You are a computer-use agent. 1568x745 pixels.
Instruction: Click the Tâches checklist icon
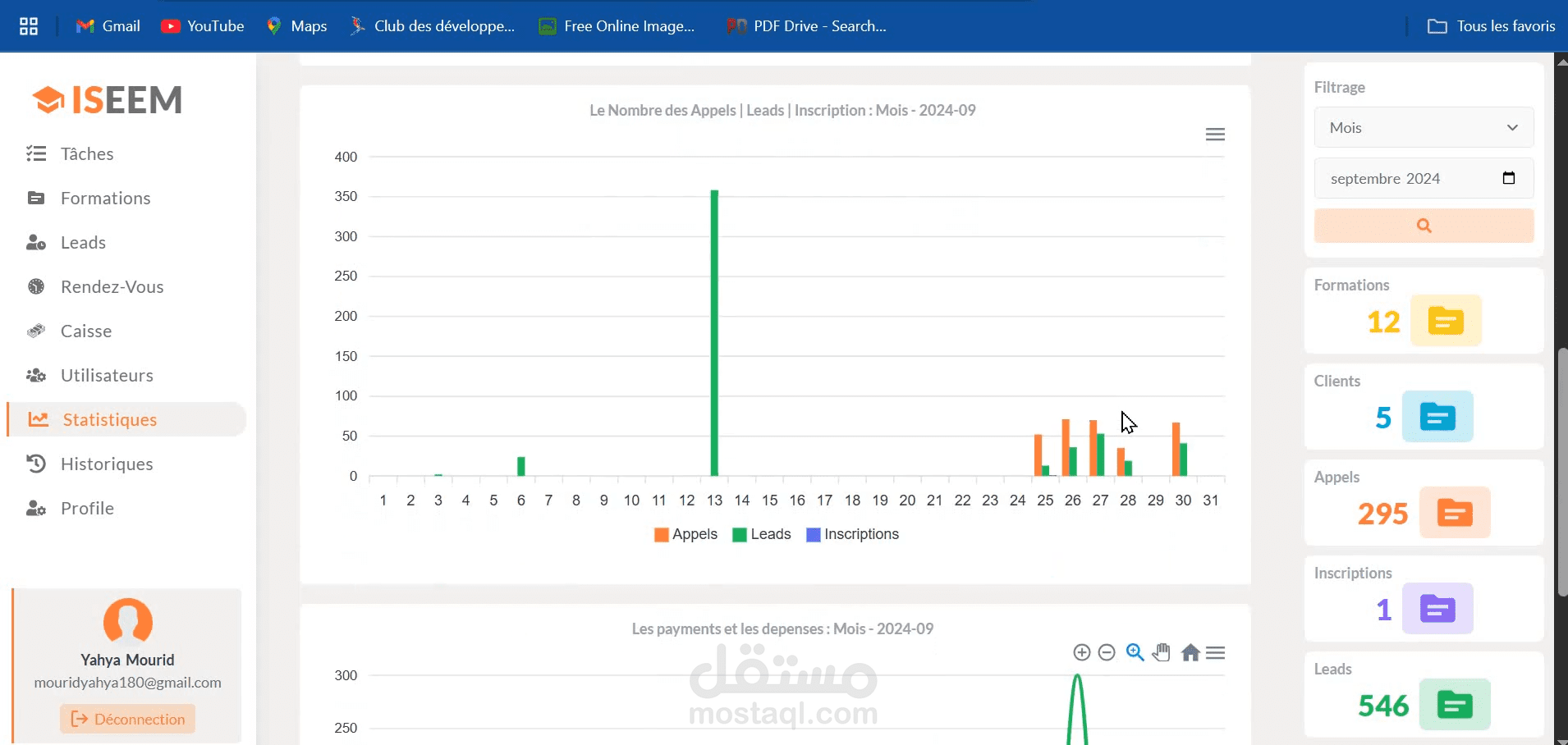36,153
